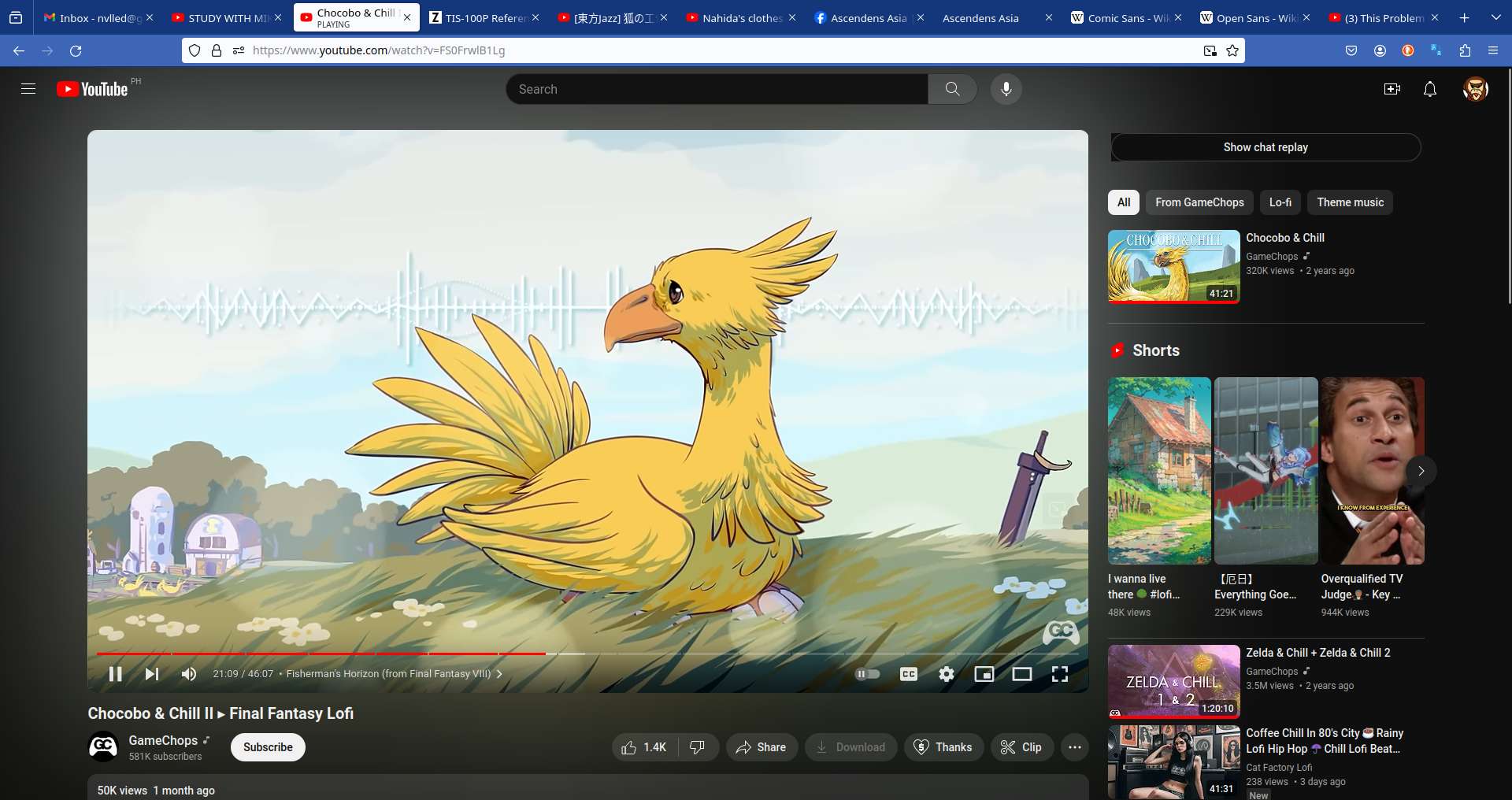This screenshot has height=800, width=1512.
Task: Select the 'Theme music' filter chip
Action: [1350, 202]
